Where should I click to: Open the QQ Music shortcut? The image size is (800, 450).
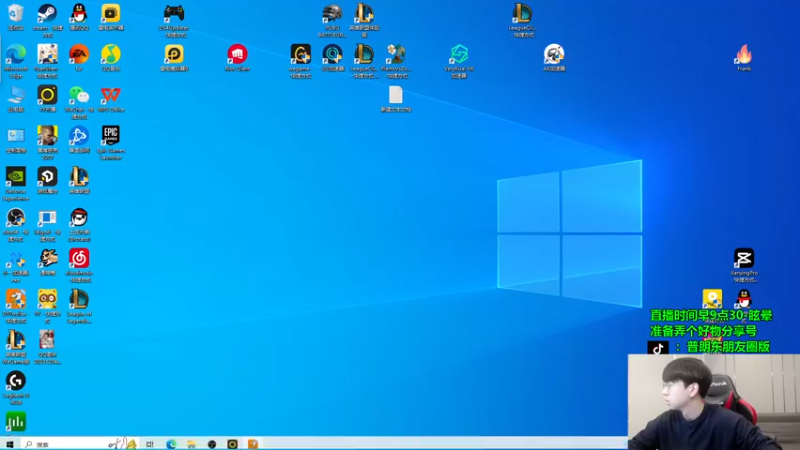[111, 54]
